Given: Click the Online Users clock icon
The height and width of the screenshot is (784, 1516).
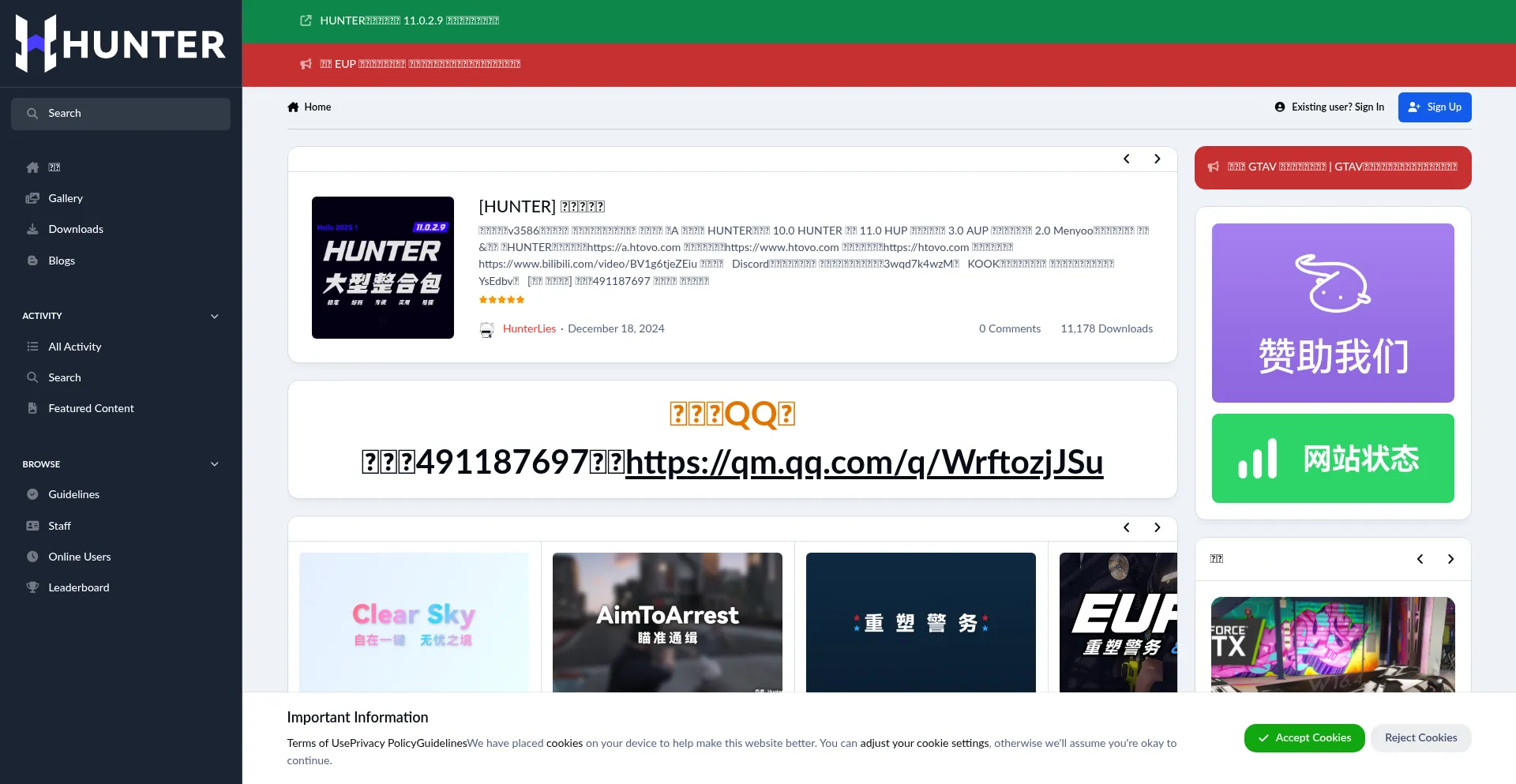Looking at the screenshot, I should pyautogui.click(x=32, y=557).
